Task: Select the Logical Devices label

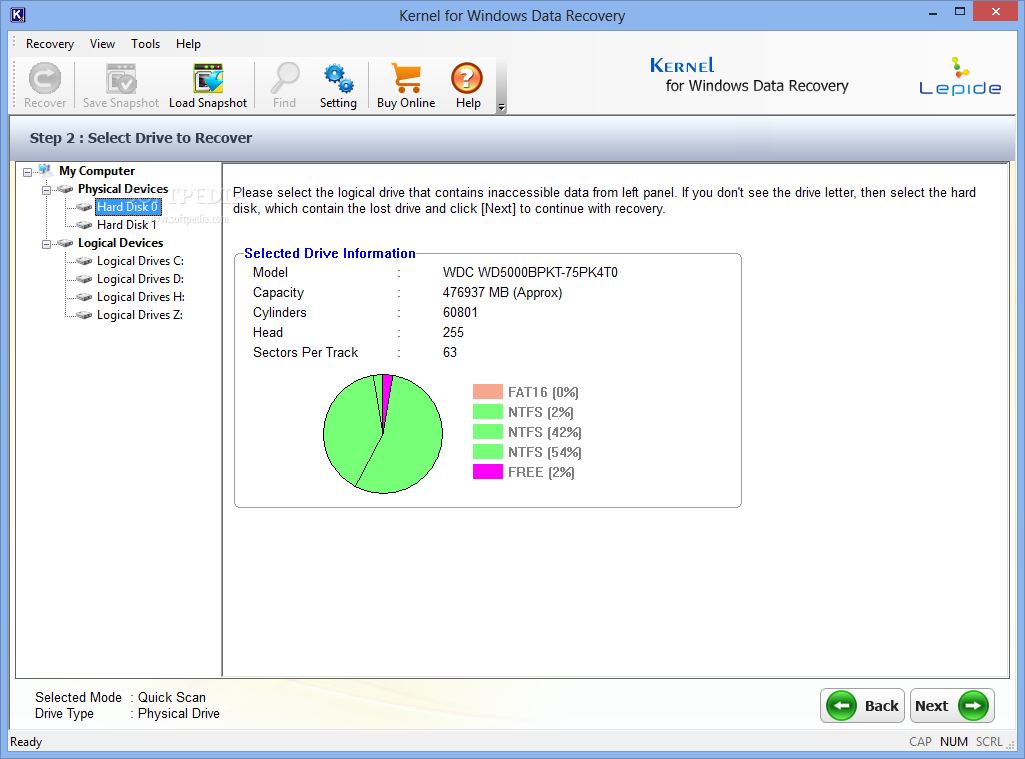Action: [x=120, y=243]
